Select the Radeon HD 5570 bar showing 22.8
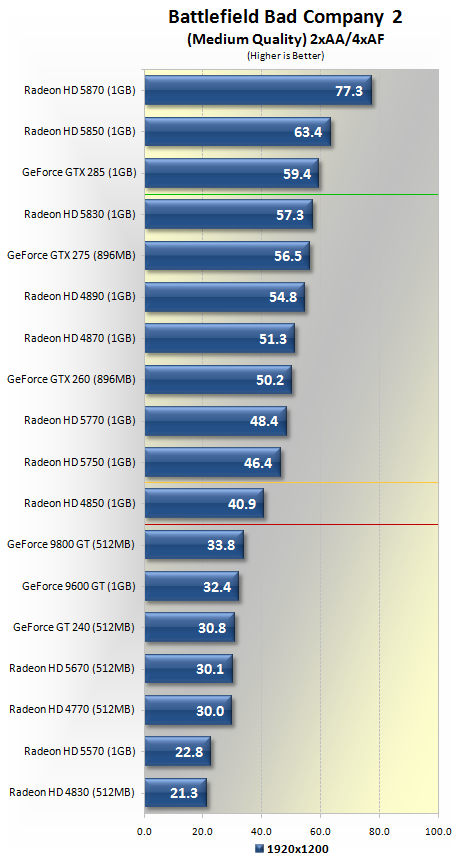The width and height of the screenshot is (457, 863). point(178,751)
